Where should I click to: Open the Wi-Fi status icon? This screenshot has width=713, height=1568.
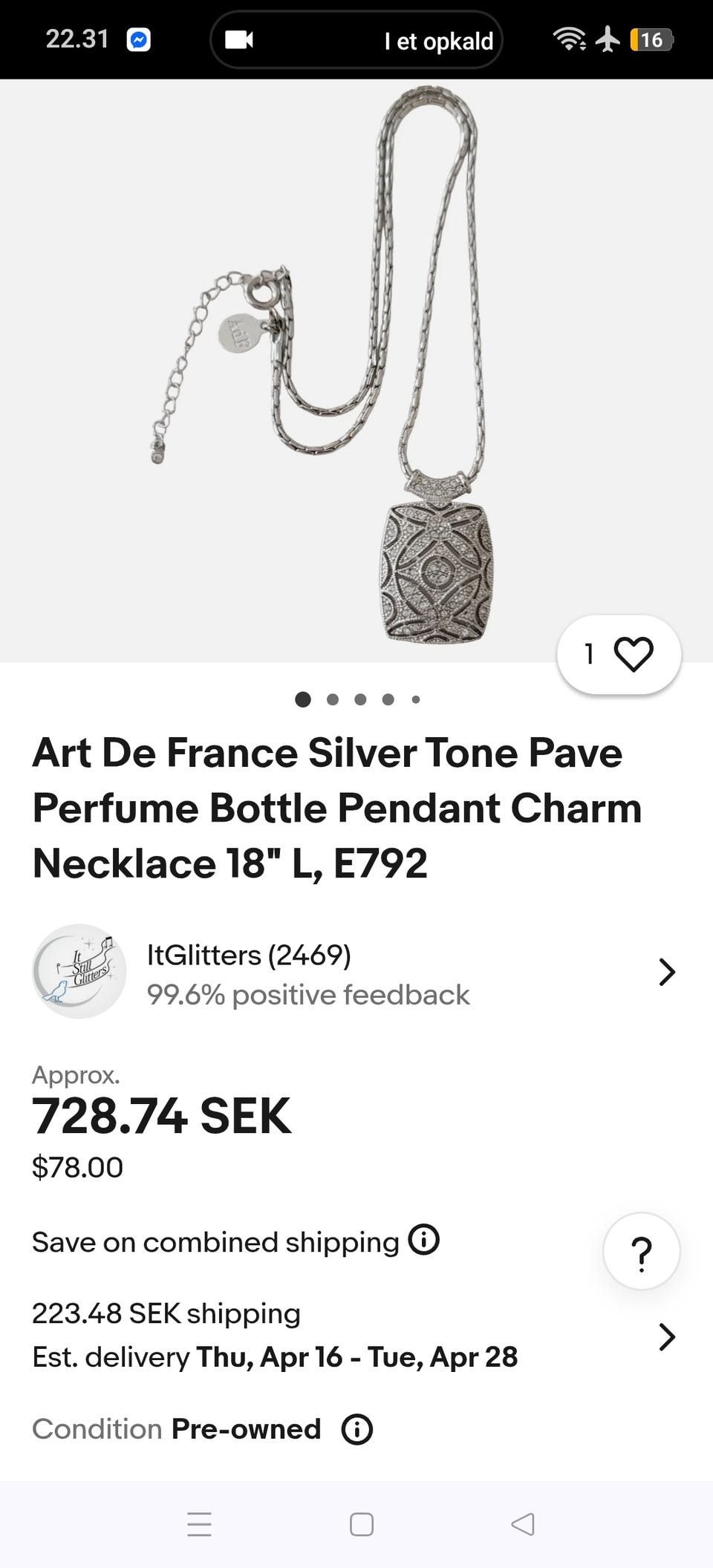[x=569, y=39]
